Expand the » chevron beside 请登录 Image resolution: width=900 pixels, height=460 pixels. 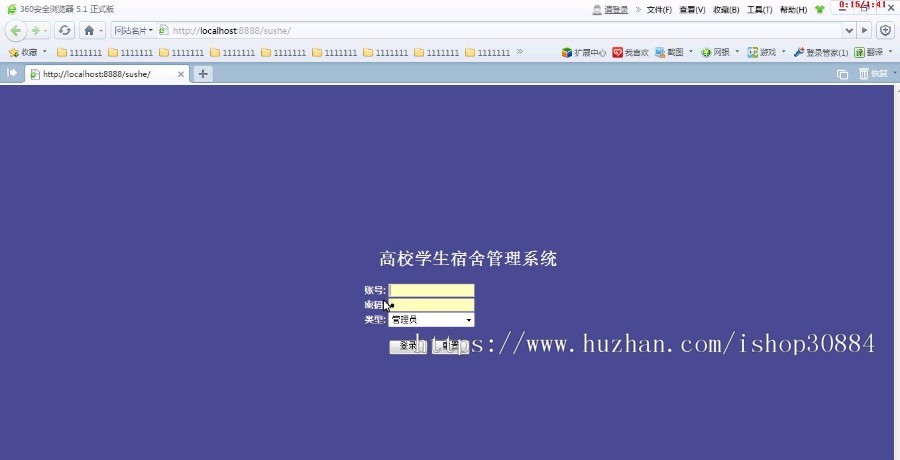click(x=638, y=9)
